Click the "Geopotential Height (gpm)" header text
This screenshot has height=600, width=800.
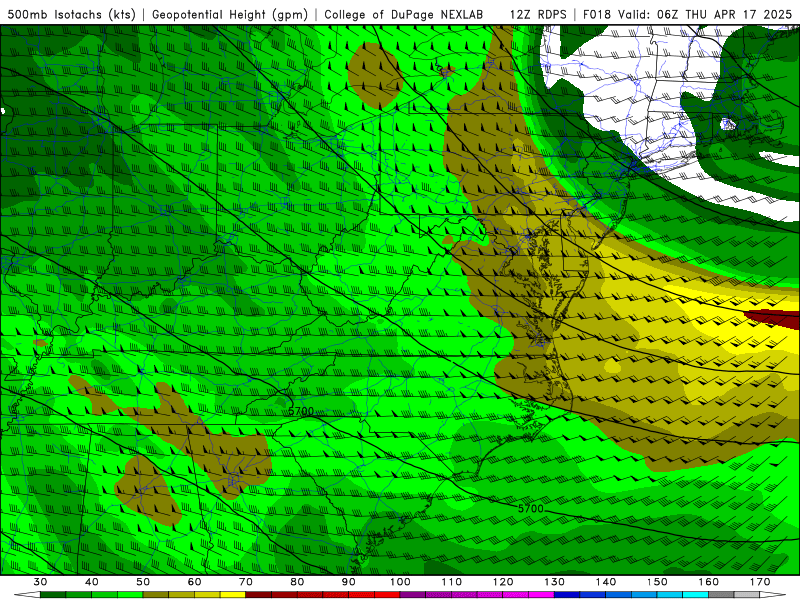(x=230, y=14)
